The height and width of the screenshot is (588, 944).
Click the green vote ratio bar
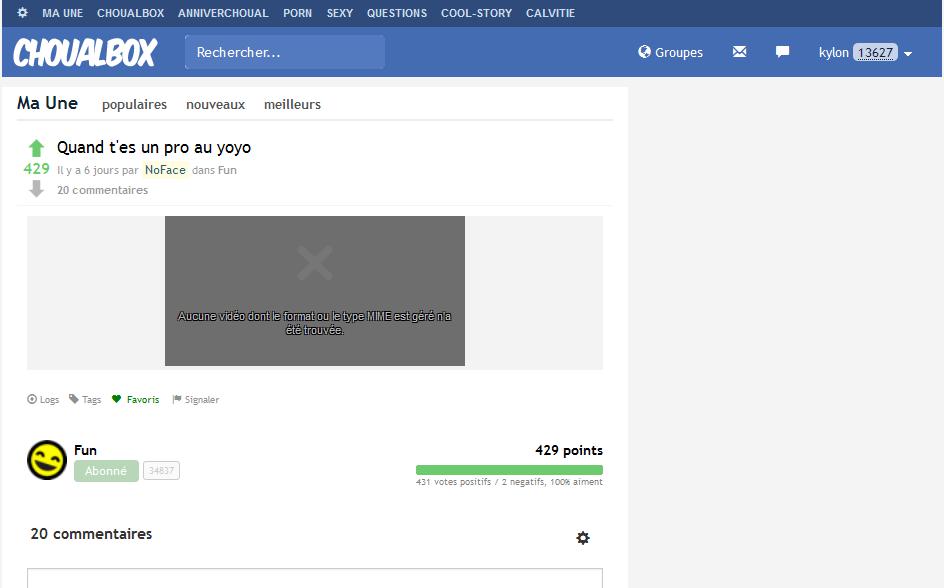(x=509, y=470)
